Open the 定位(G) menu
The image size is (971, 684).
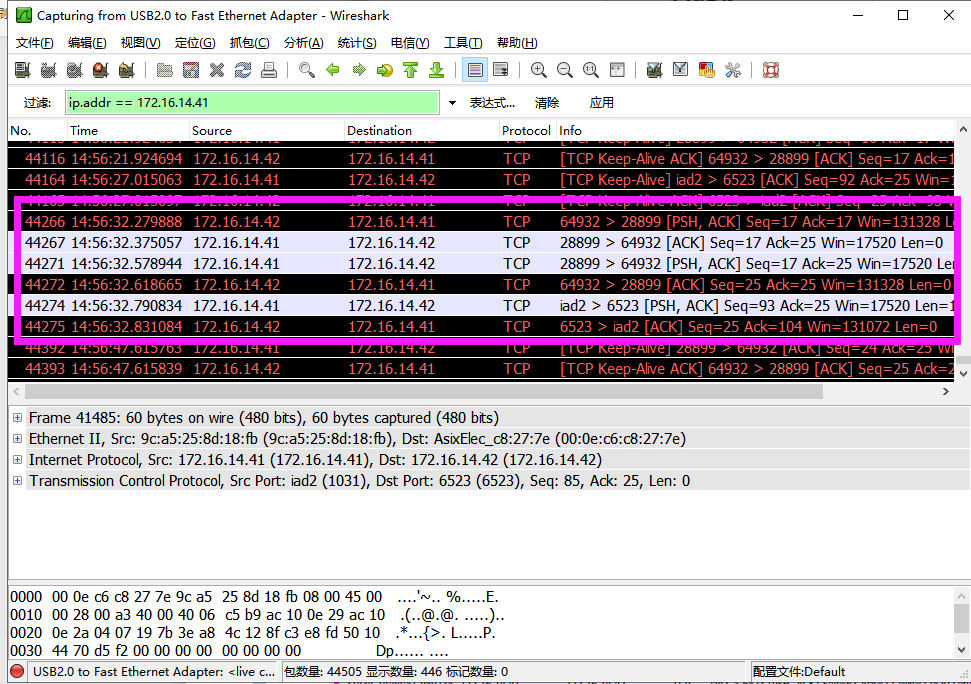coord(195,43)
